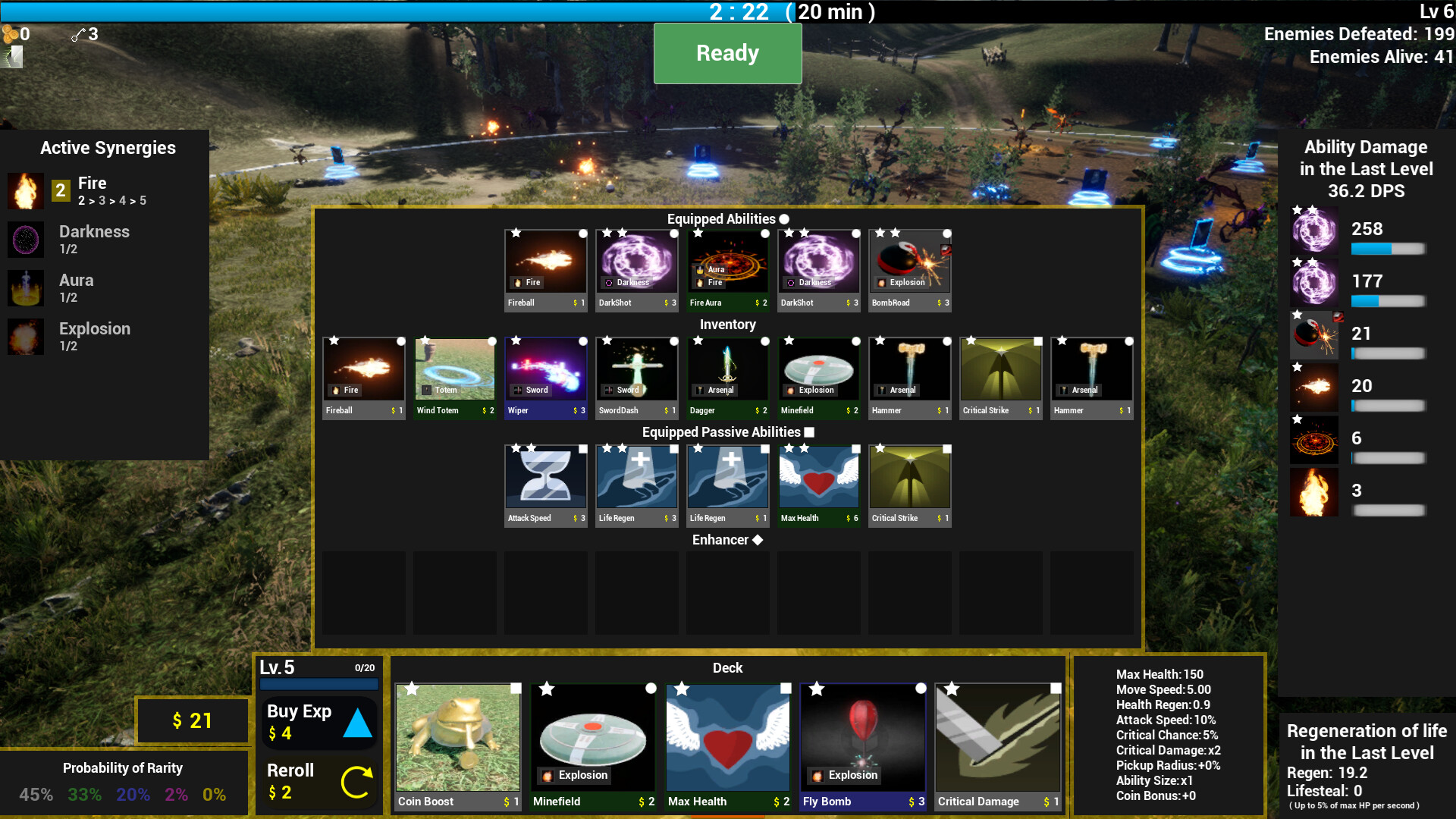This screenshot has width=1456, height=819.
Task: Select SwordDash in the inventory
Action: click(x=636, y=378)
